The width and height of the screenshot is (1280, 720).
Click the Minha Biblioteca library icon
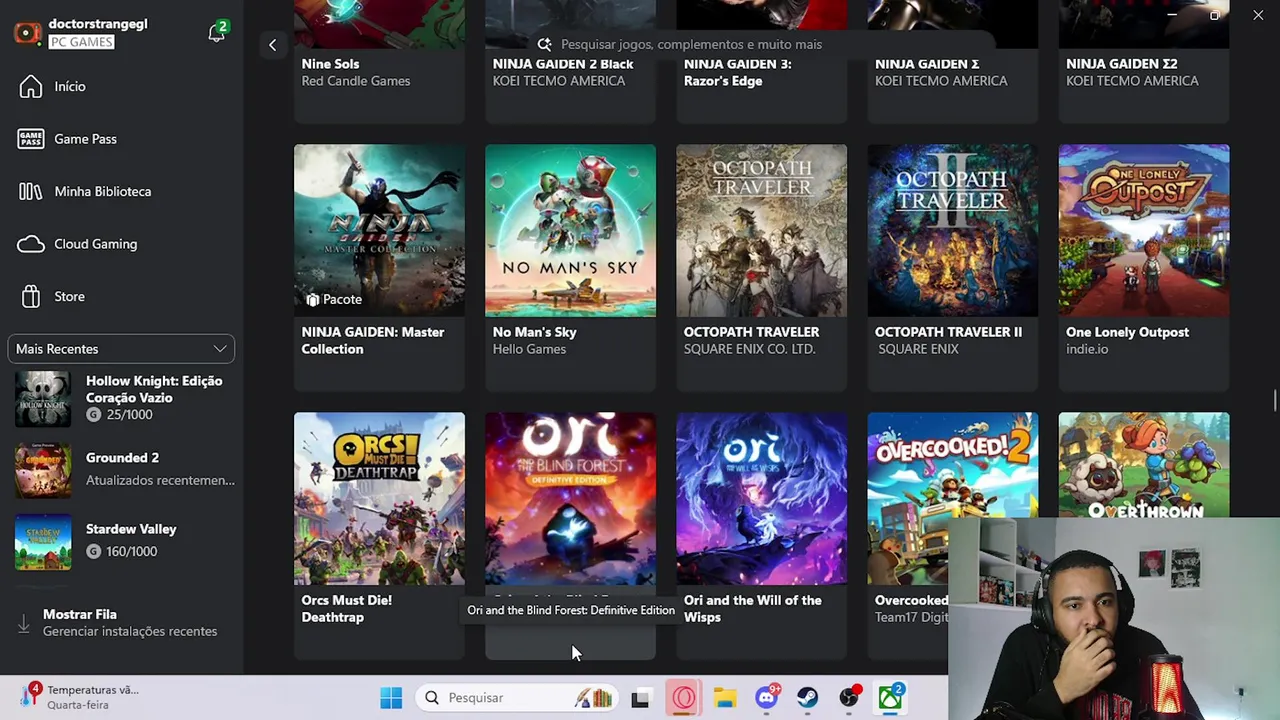(31, 191)
